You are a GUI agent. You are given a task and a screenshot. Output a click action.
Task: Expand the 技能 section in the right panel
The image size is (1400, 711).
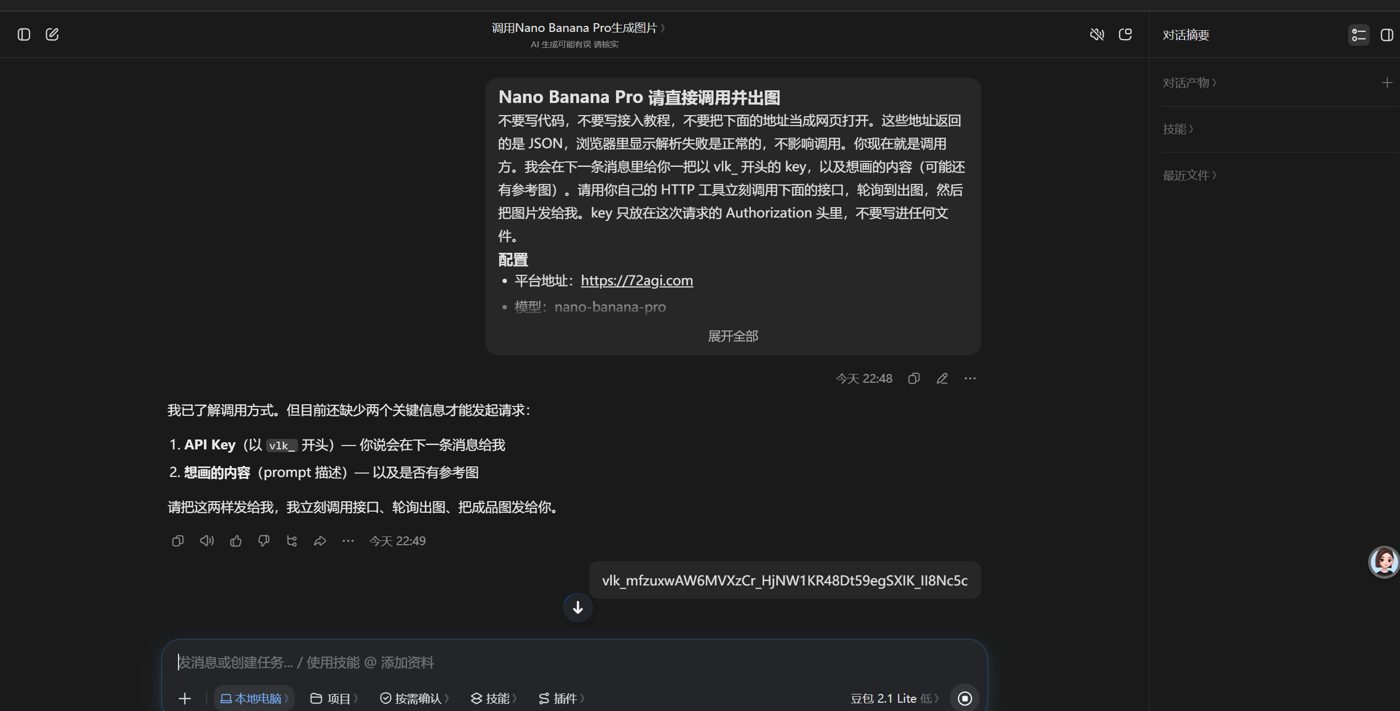click(x=1178, y=129)
